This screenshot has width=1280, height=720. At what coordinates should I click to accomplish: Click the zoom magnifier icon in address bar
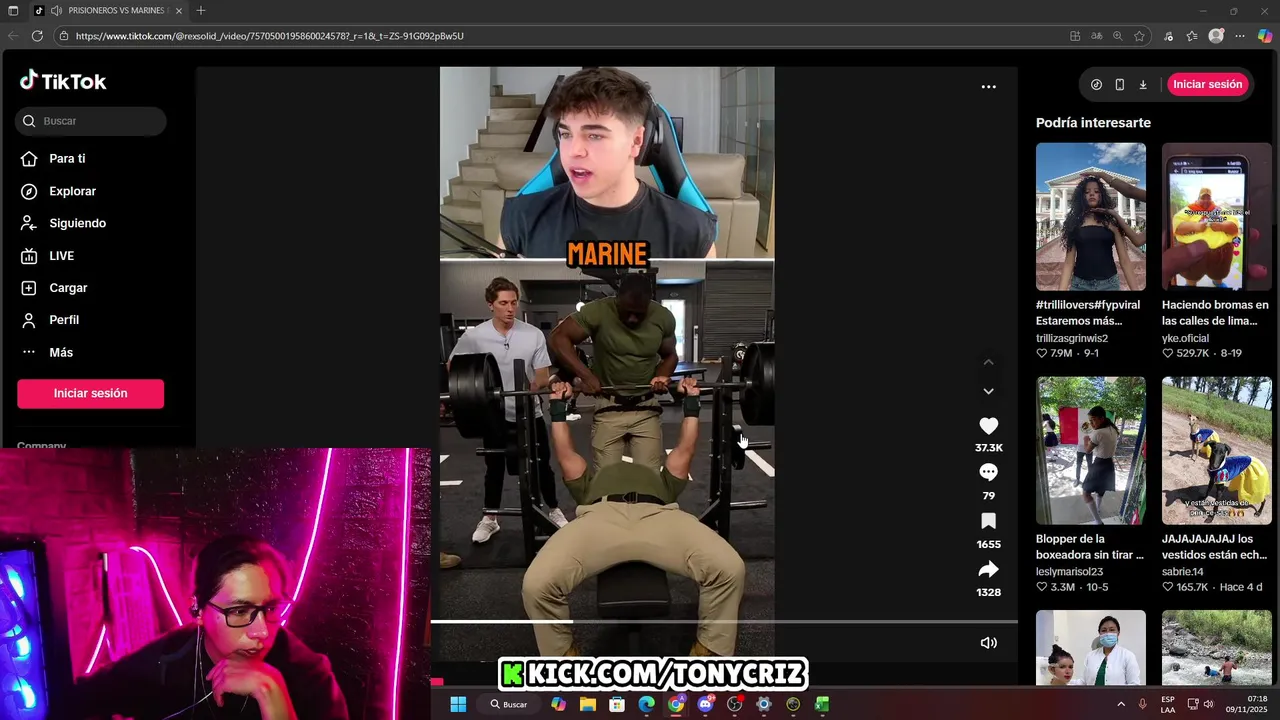[1118, 36]
